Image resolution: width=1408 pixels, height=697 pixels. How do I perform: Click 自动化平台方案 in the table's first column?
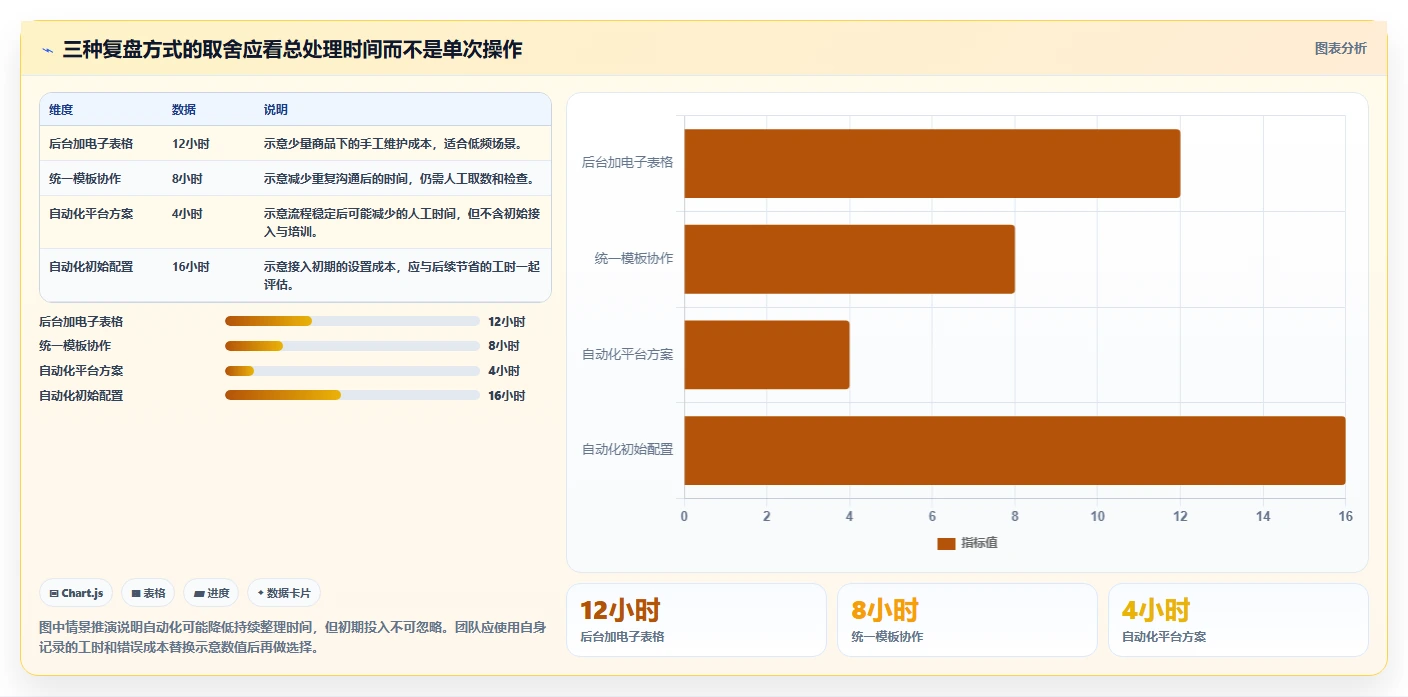tap(91, 213)
